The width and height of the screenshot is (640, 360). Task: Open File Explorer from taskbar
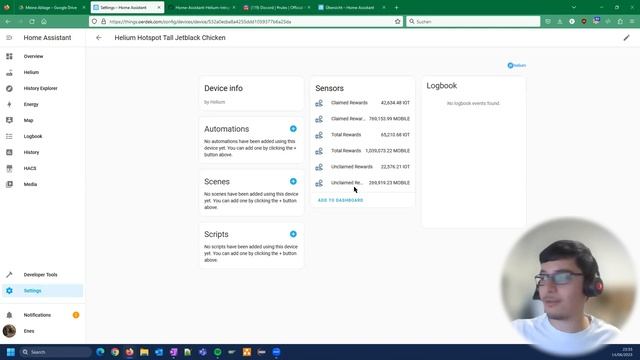pyautogui.click(x=144, y=352)
